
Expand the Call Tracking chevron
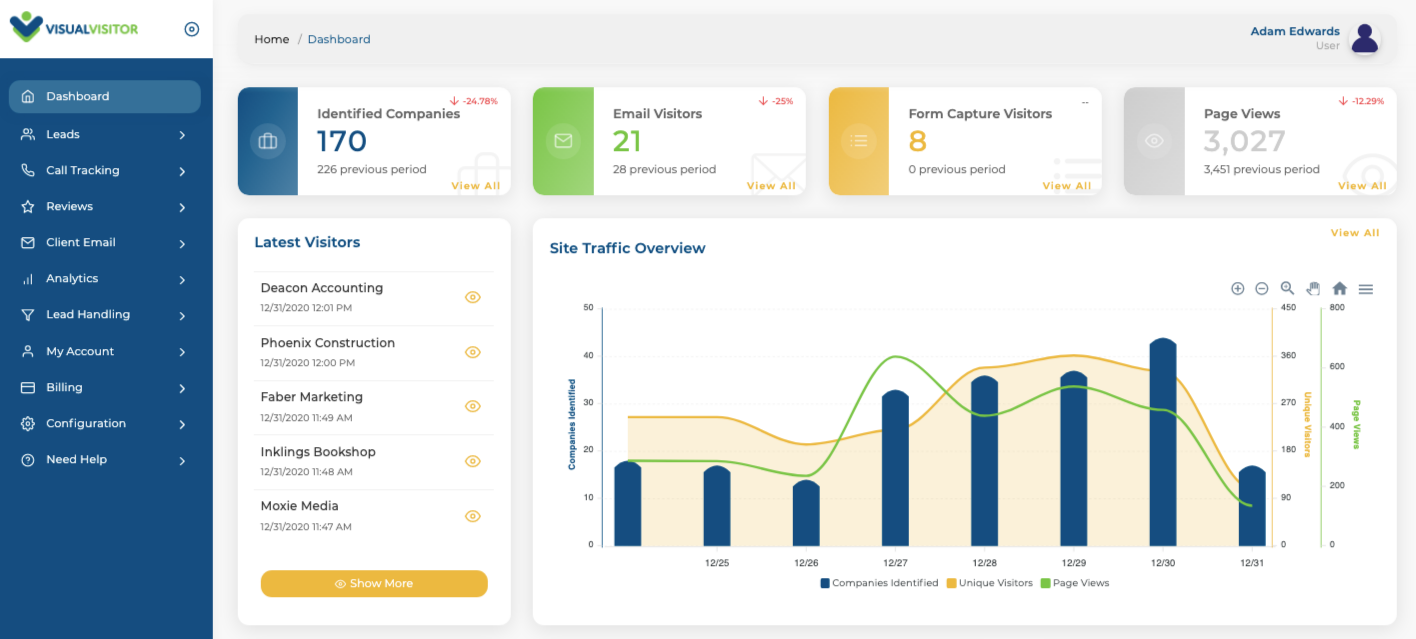coord(182,172)
